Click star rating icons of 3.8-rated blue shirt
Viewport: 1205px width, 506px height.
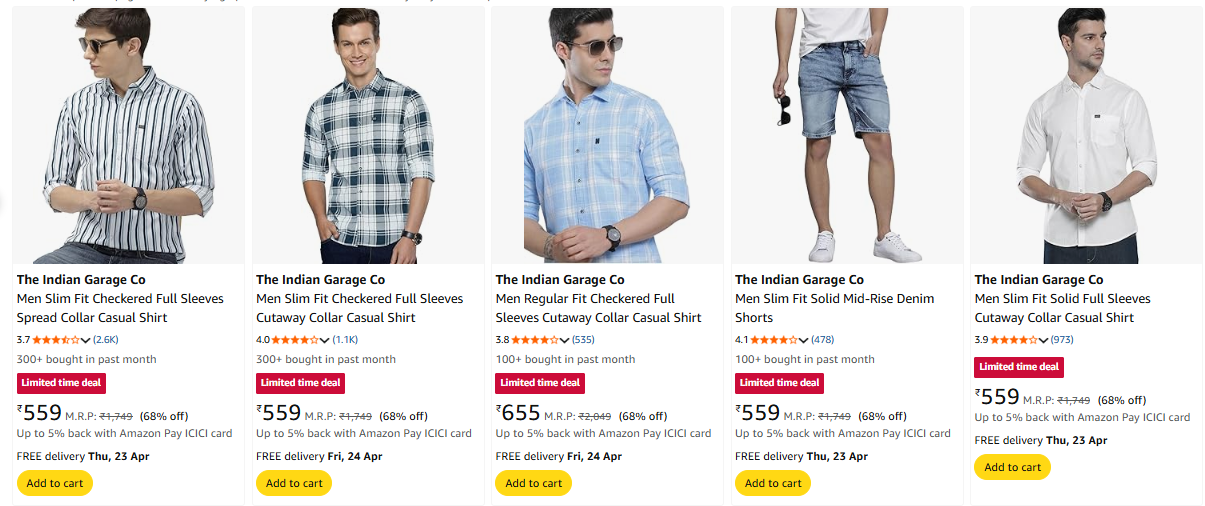click(539, 340)
